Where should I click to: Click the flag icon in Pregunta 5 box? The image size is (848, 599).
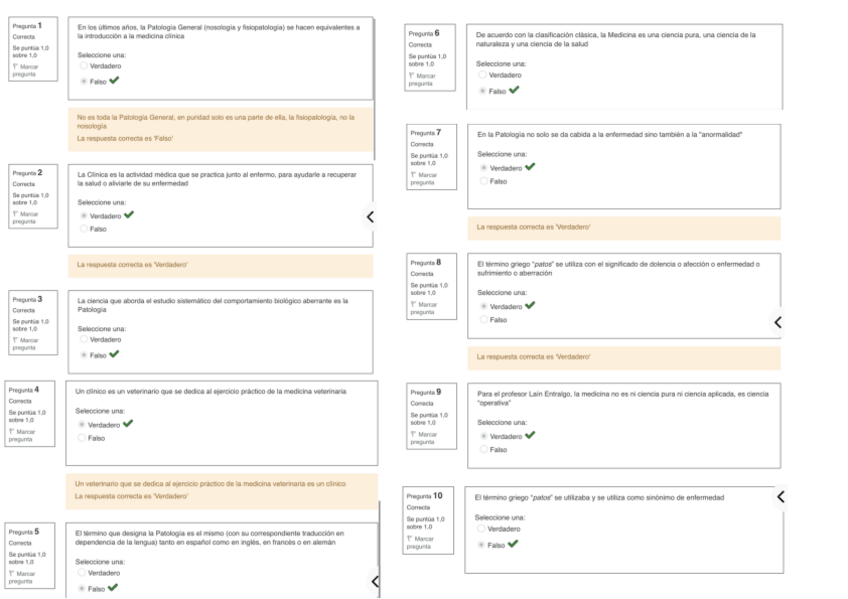[x=11, y=574]
